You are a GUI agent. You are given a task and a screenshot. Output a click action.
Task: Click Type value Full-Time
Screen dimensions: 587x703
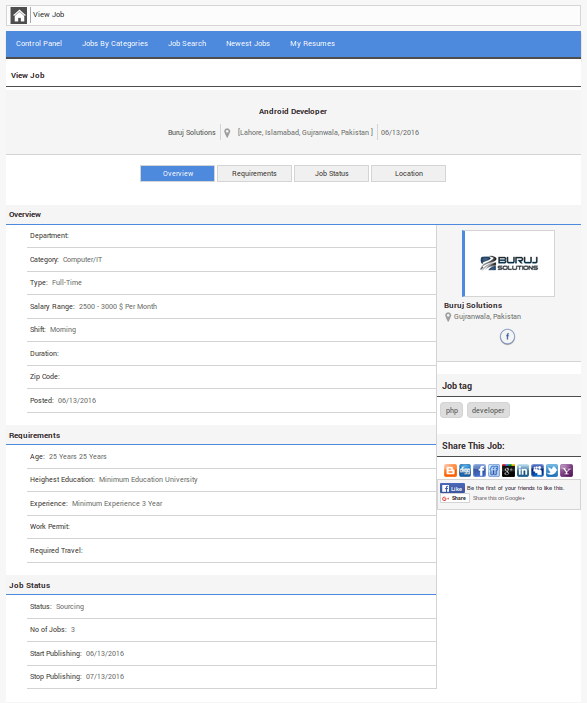[67, 282]
